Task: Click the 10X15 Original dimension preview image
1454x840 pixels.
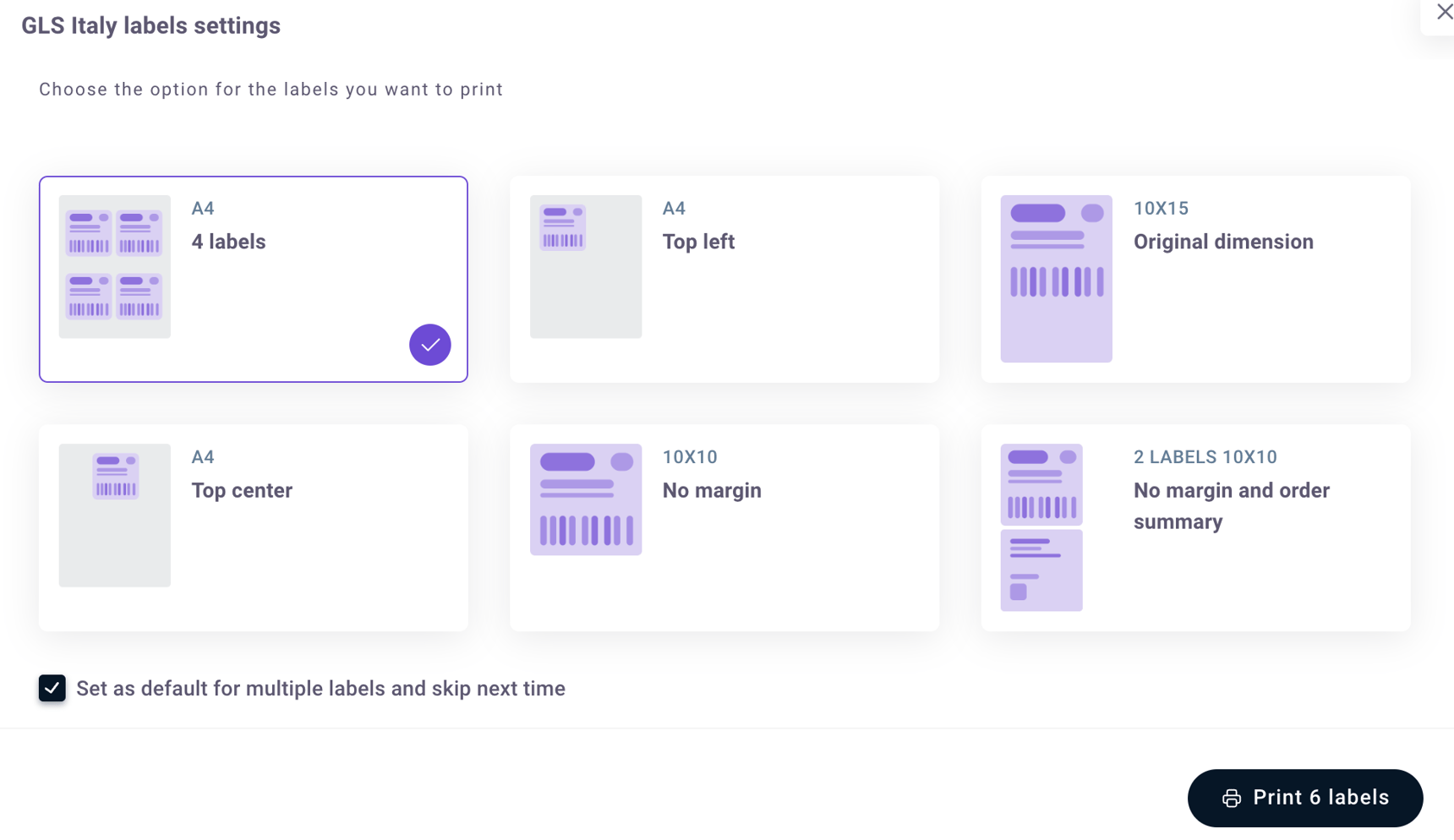Action: coord(1055,278)
